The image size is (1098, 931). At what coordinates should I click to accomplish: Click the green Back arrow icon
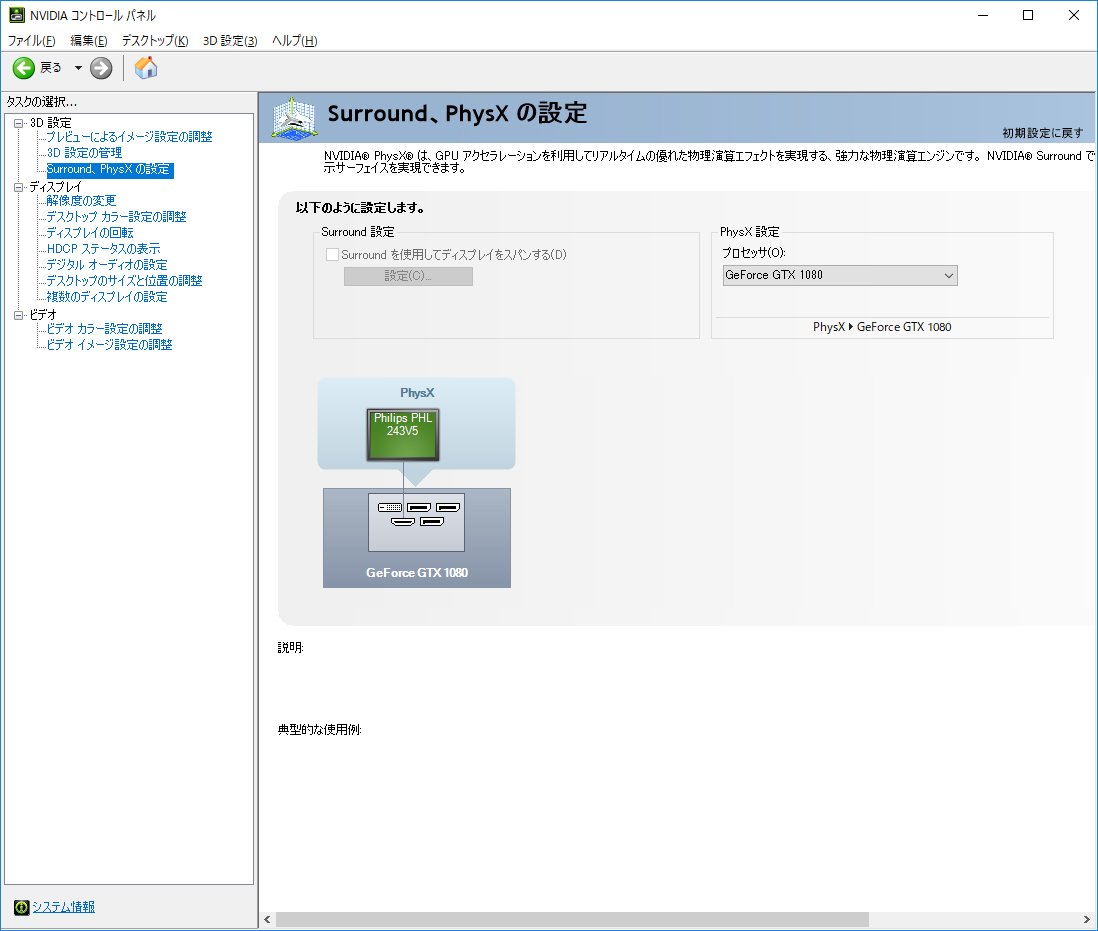tap(23, 68)
